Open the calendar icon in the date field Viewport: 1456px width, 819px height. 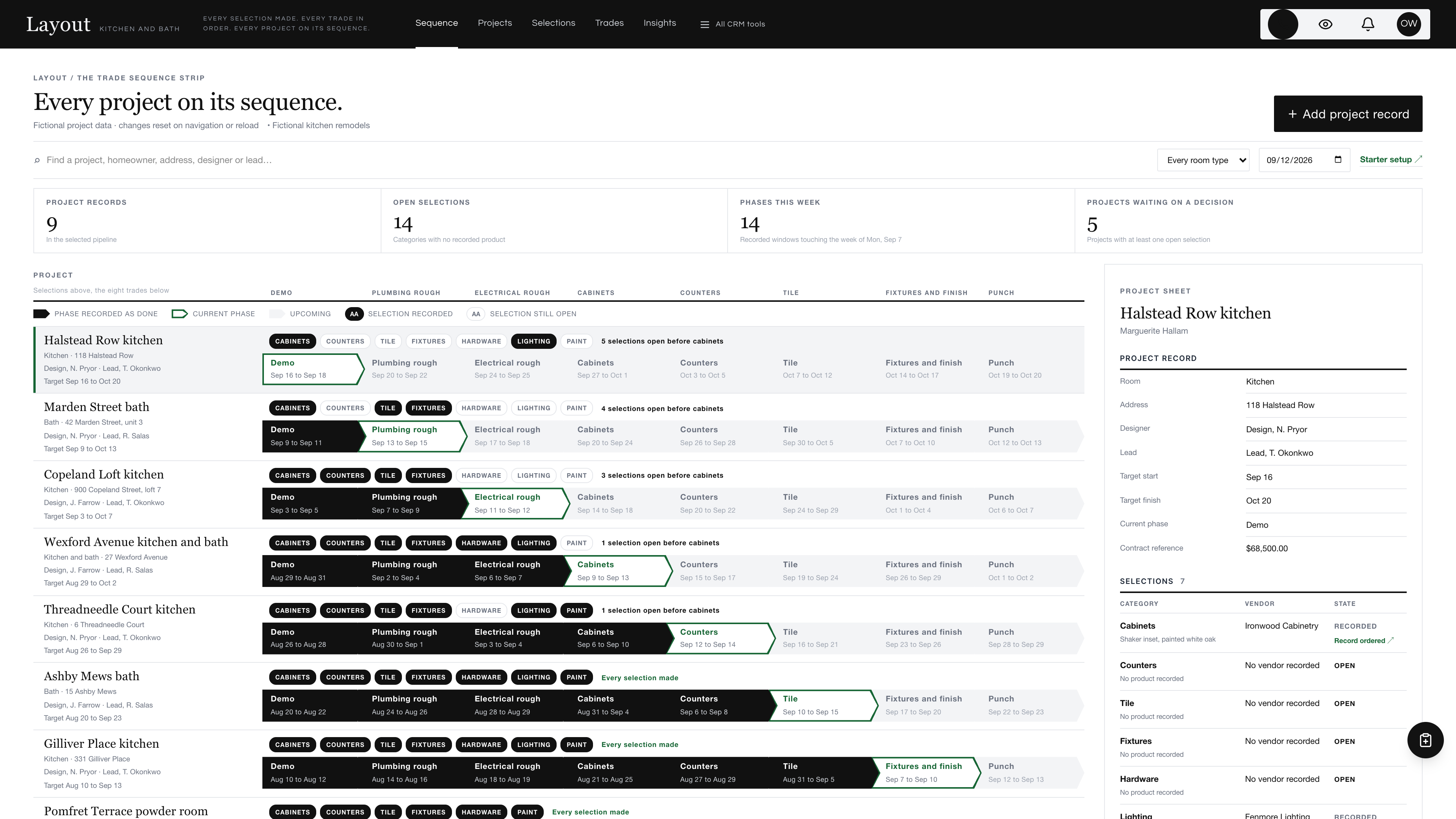coord(1337,159)
